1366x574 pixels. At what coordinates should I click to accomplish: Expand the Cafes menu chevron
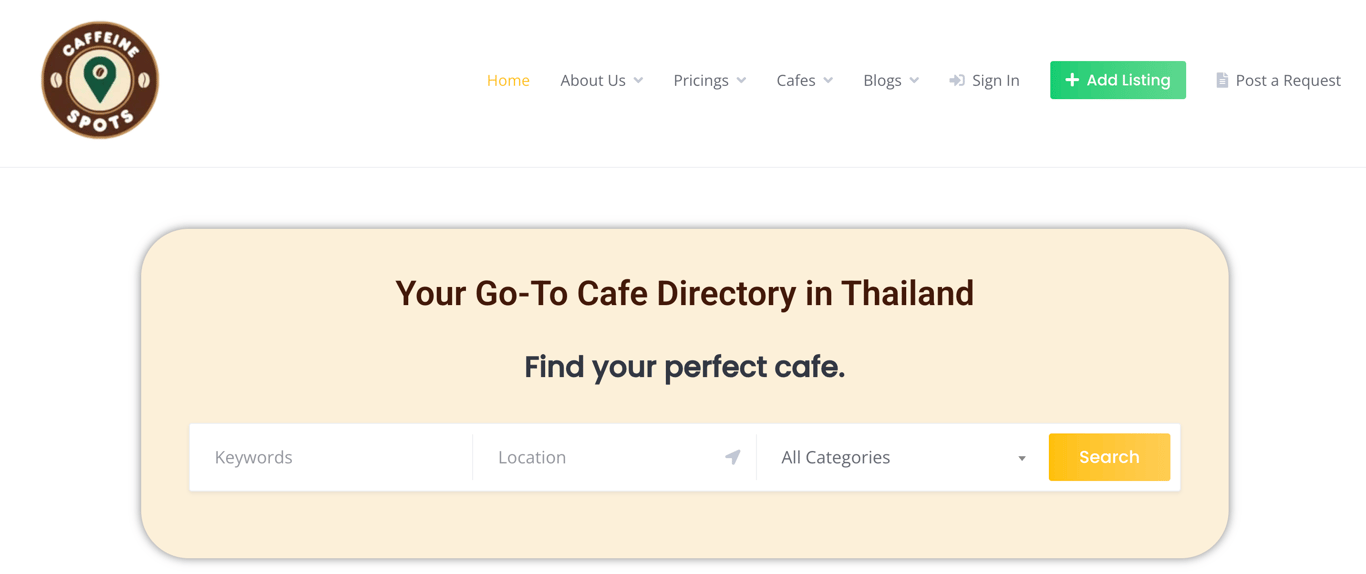[x=828, y=81]
